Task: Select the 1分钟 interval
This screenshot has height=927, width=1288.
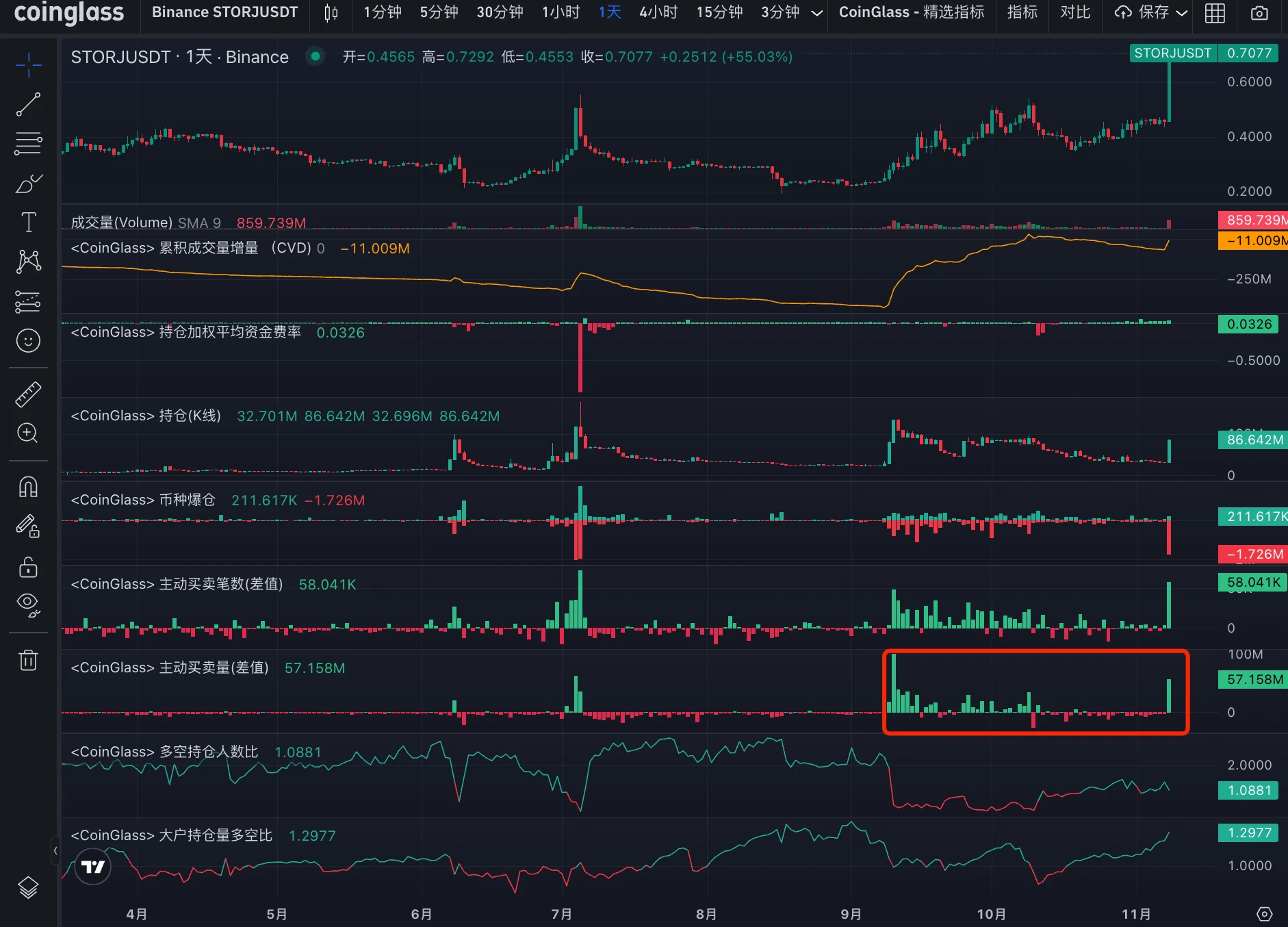Action: coord(382,12)
